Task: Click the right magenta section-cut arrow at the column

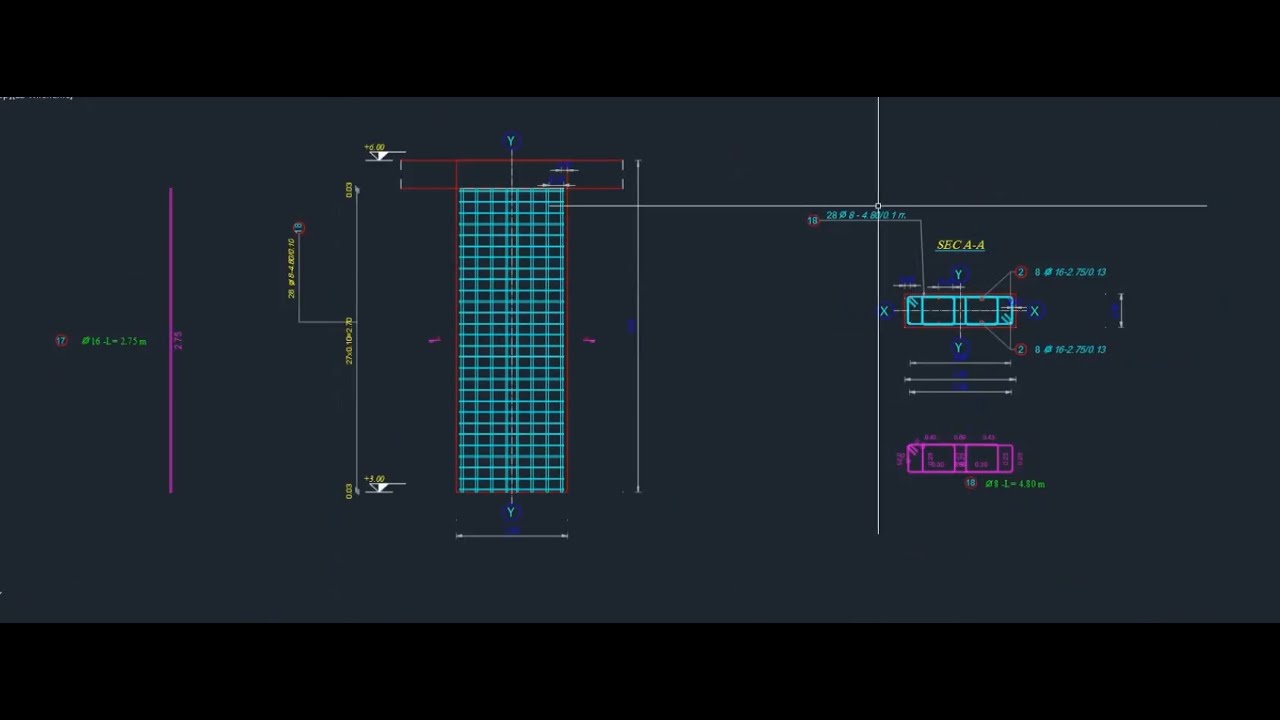Action: click(x=590, y=341)
